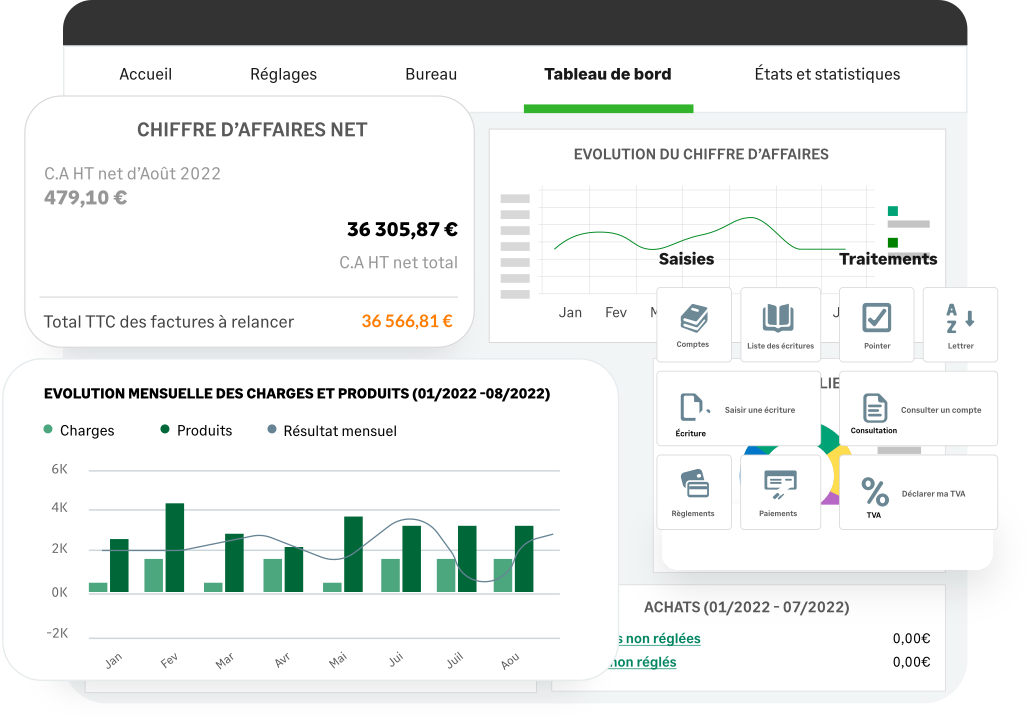Open the Écriture document icon

click(x=692, y=407)
